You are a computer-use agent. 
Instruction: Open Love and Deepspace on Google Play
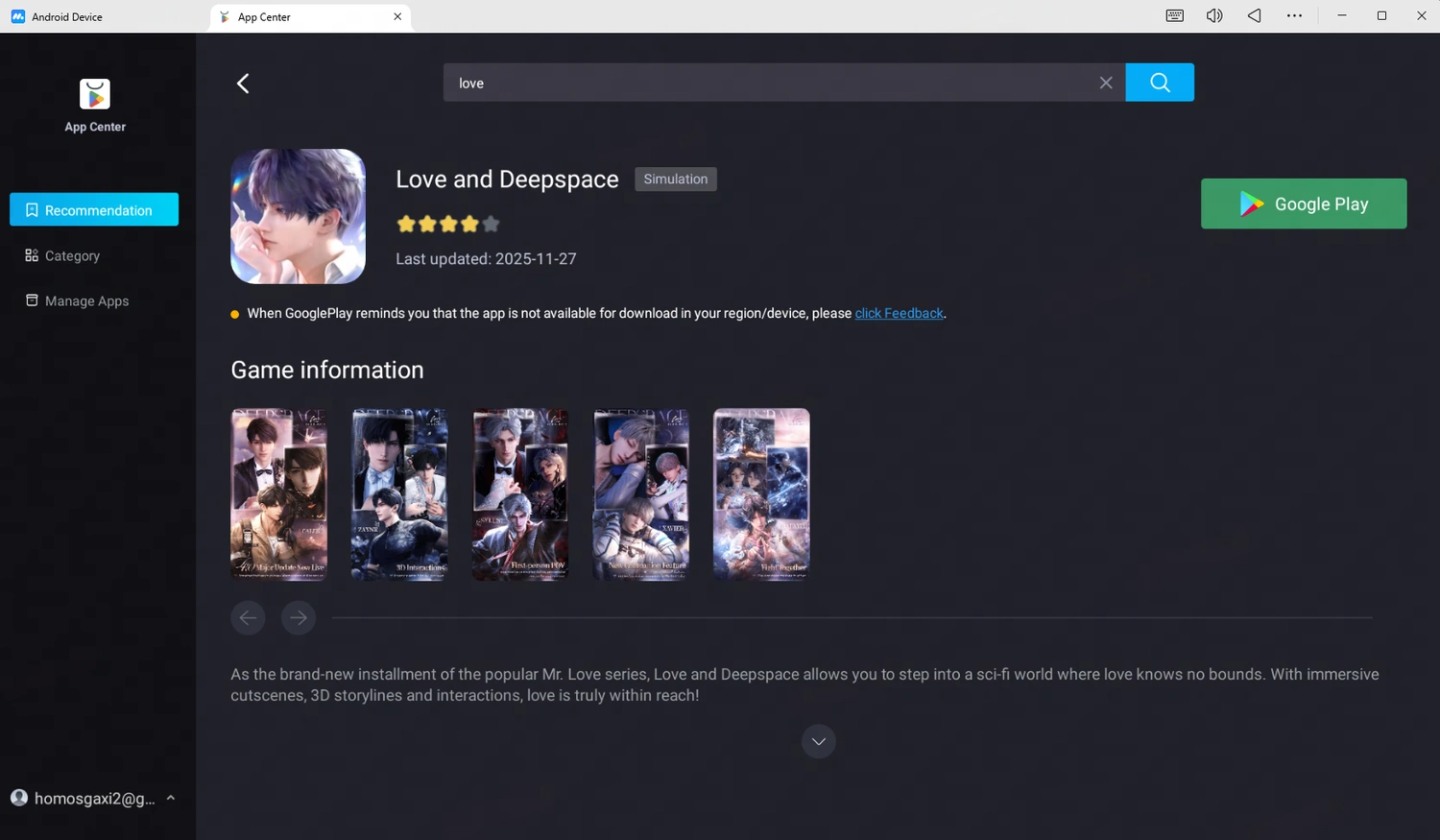coord(1303,204)
